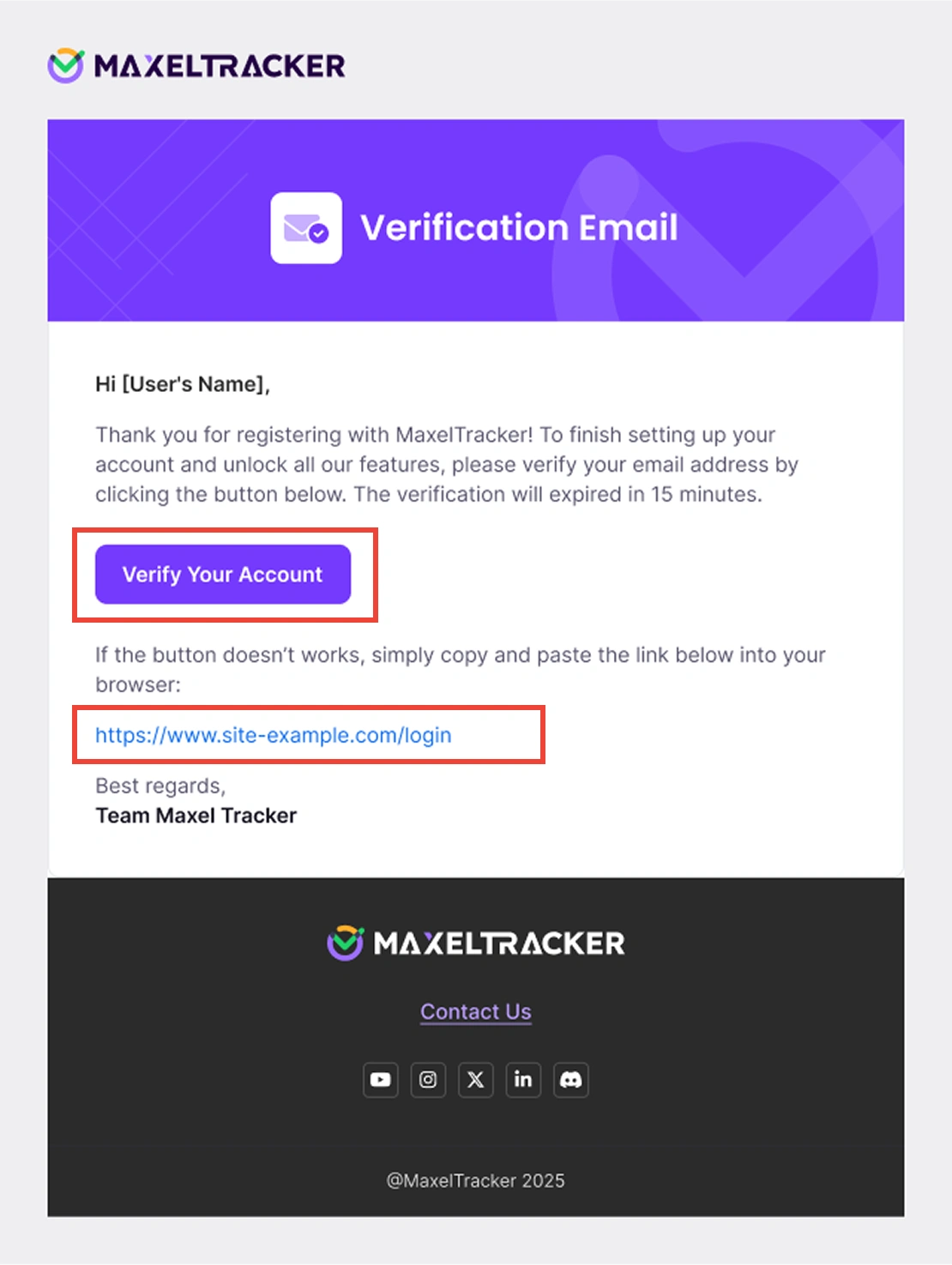Open the X (Twitter) social icon
This screenshot has width=952, height=1265.
coord(476,1080)
